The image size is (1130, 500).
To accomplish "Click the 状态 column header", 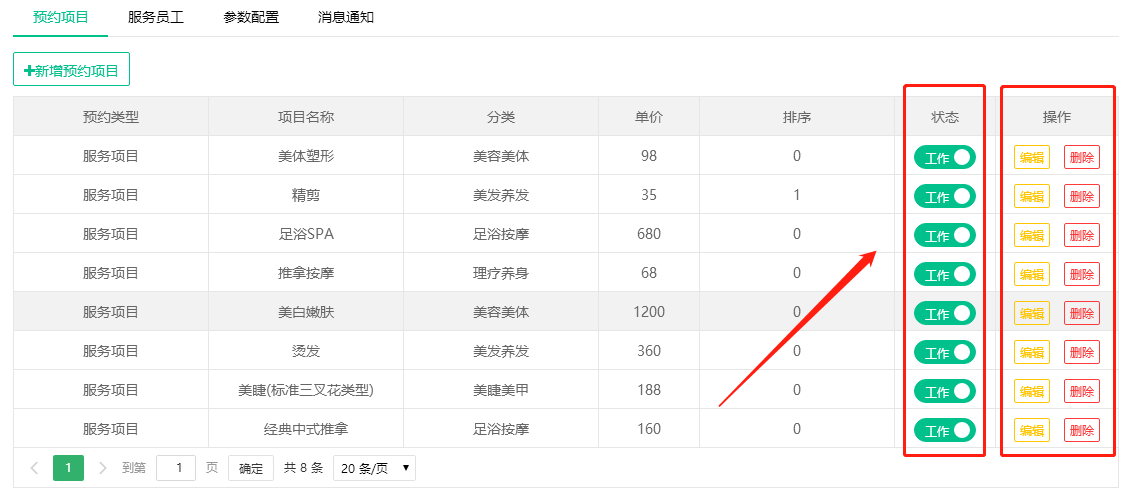I will tap(945, 117).
